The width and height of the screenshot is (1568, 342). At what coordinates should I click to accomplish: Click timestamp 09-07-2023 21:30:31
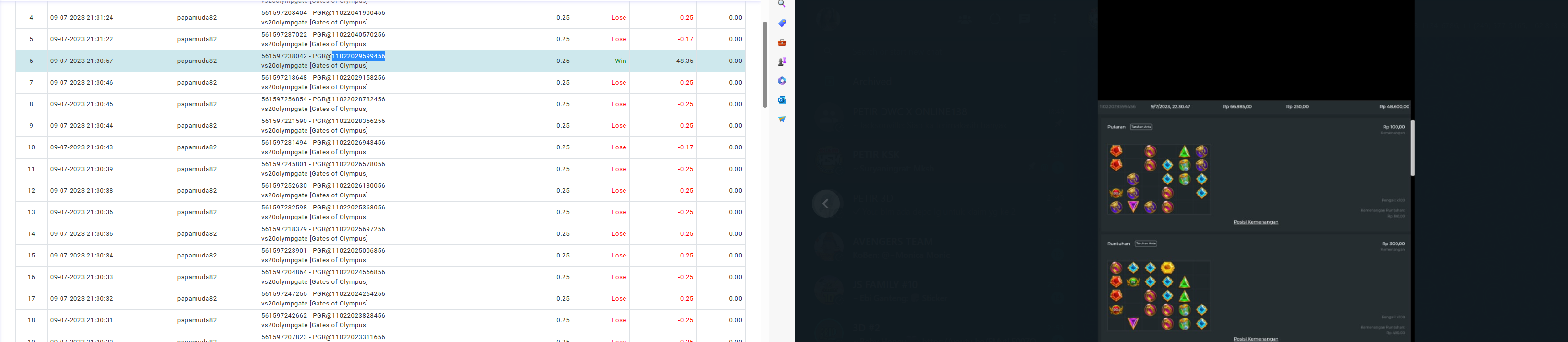point(82,320)
